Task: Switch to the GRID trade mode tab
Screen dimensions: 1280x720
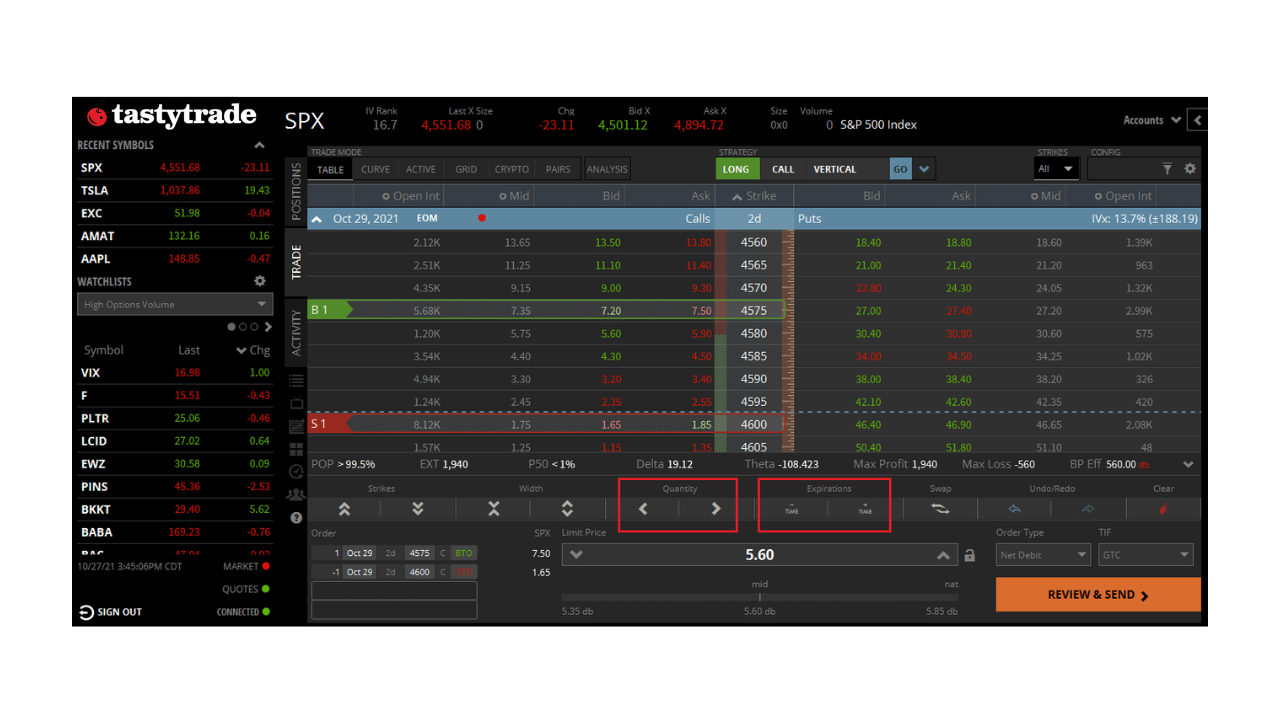Action: click(466, 169)
